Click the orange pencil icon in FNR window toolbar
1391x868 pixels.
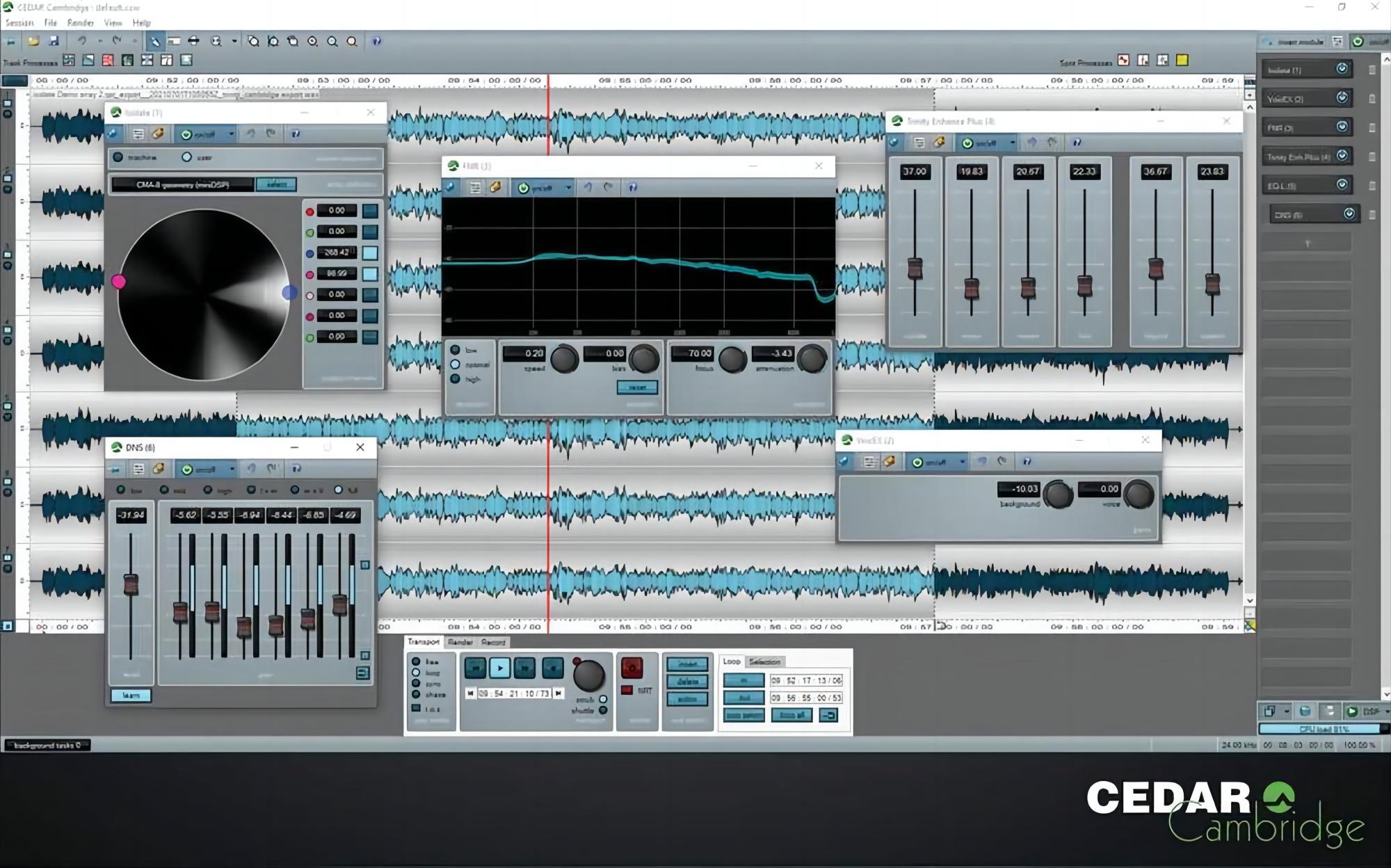click(x=495, y=187)
